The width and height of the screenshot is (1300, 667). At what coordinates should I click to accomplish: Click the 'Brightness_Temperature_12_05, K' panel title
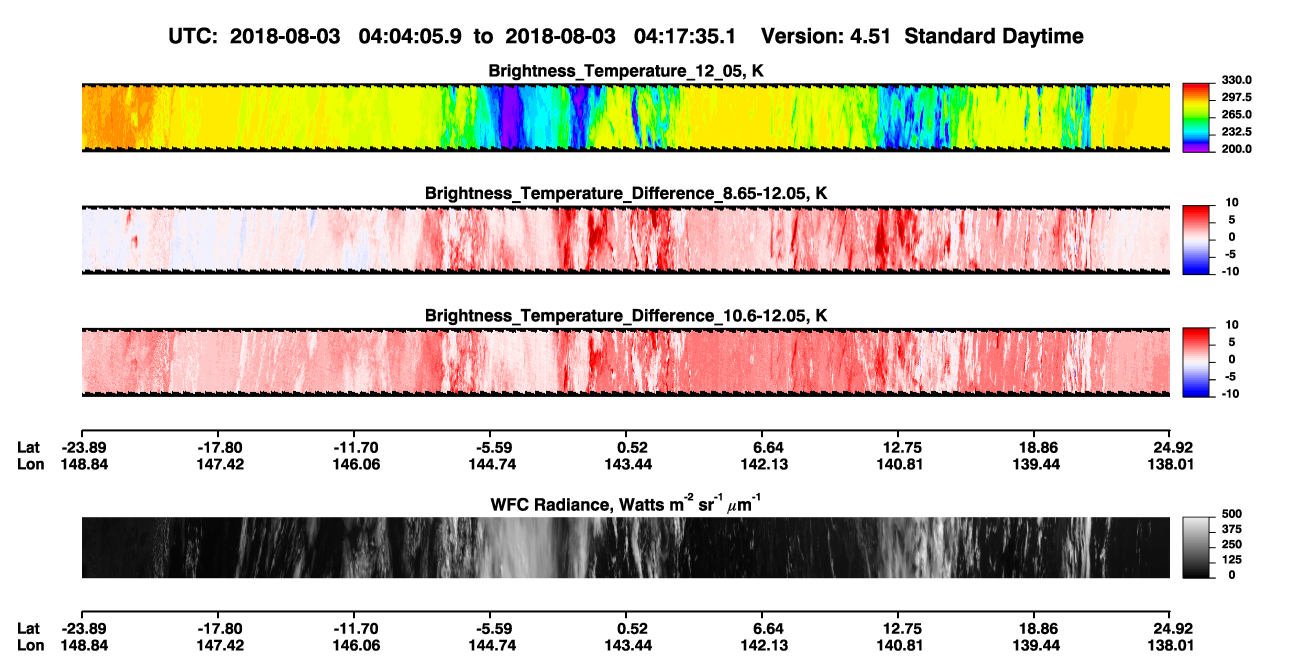tap(626, 71)
